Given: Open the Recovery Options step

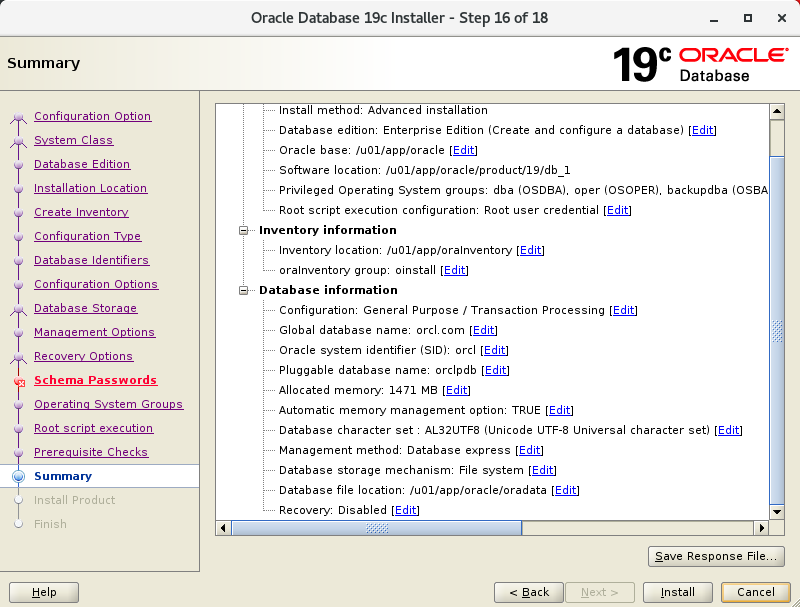Looking at the screenshot, I should point(83,356).
